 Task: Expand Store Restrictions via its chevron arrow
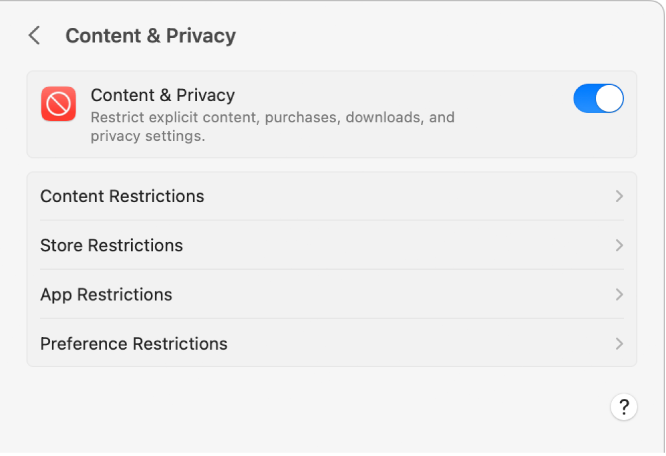[x=619, y=245]
